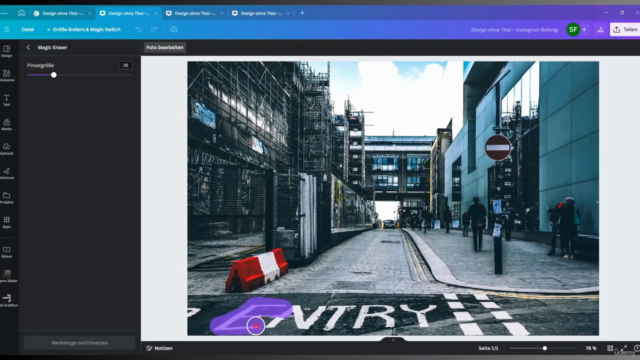
Task: Click the Pinselgröße value field
Action: point(125,65)
